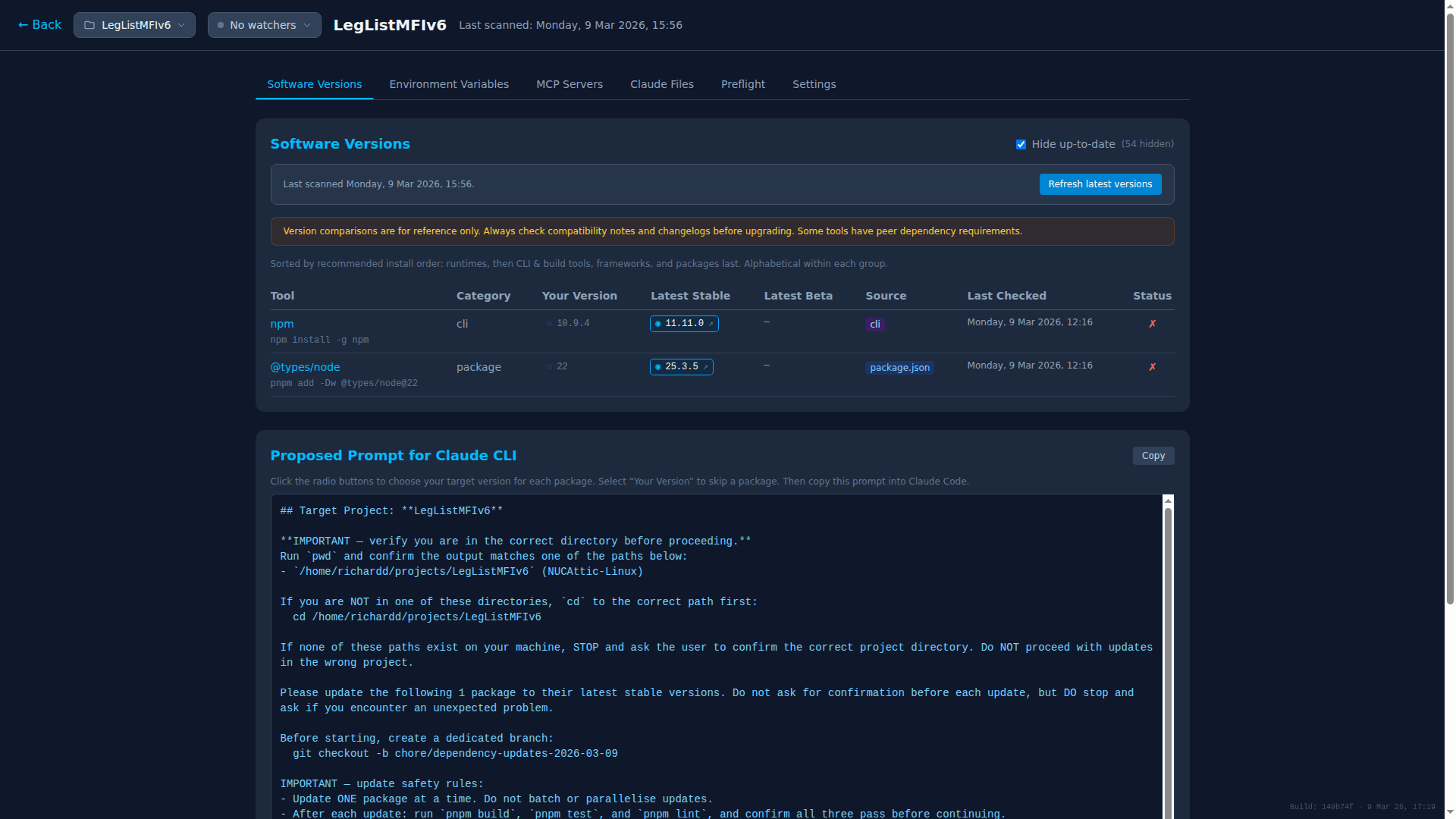Select Your Version 10.9.4 radio for npm

click(x=550, y=323)
